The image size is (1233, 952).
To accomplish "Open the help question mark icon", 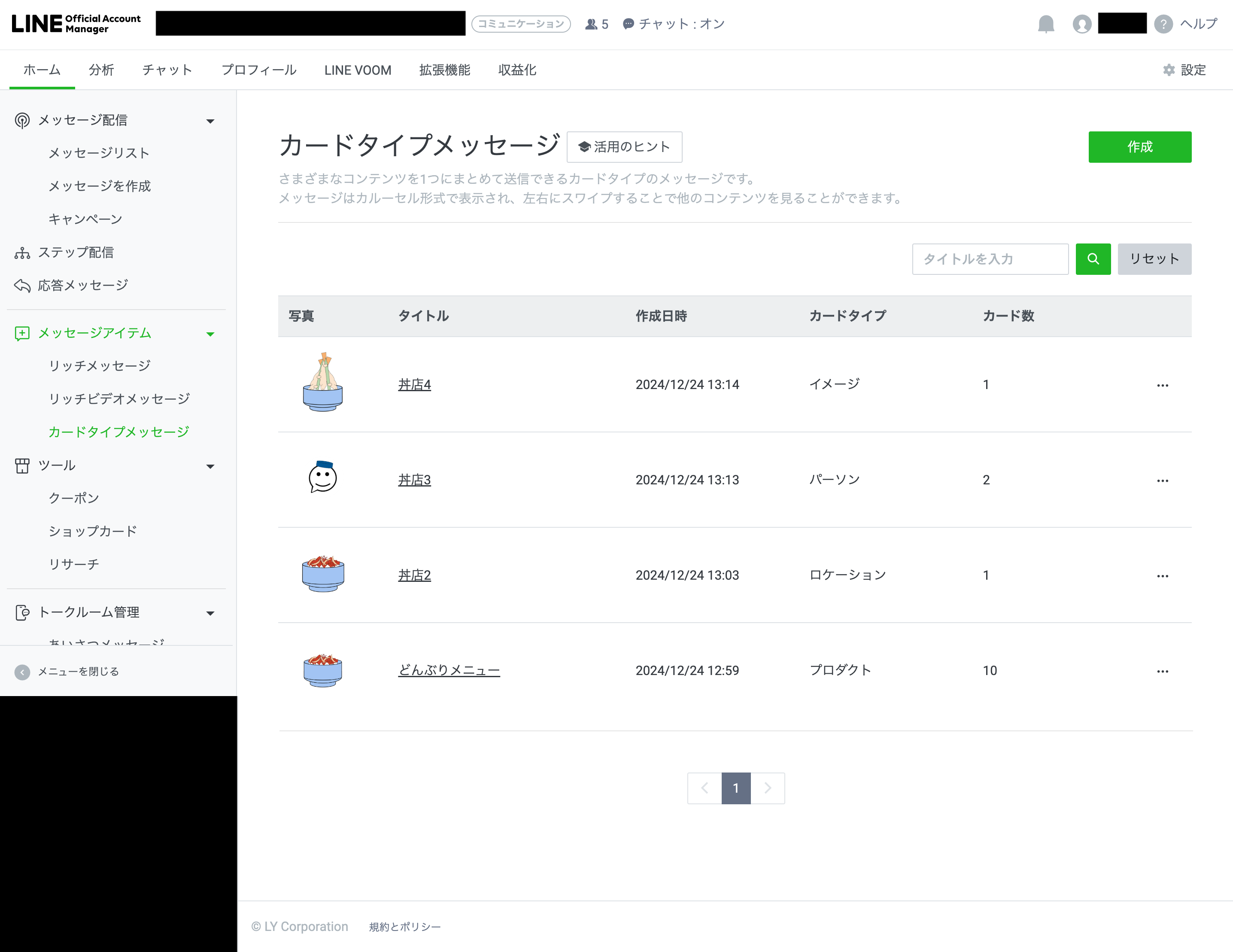I will click(x=1163, y=24).
